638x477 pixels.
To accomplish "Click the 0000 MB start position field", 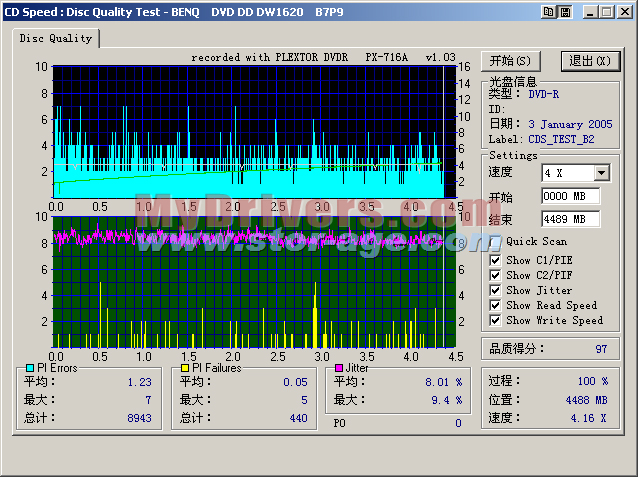I will 570,196.
